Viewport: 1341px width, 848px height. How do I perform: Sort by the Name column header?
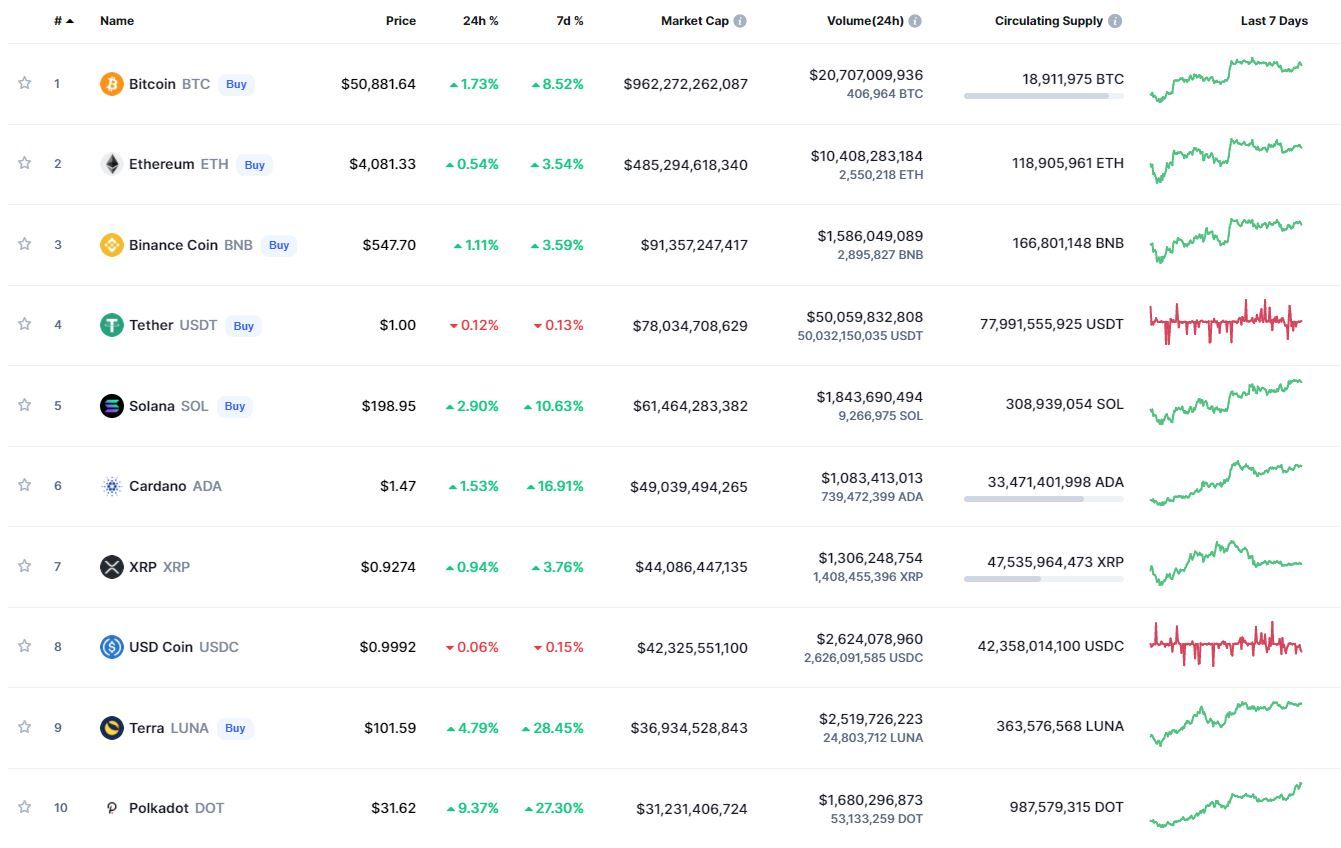pos(117,21)
